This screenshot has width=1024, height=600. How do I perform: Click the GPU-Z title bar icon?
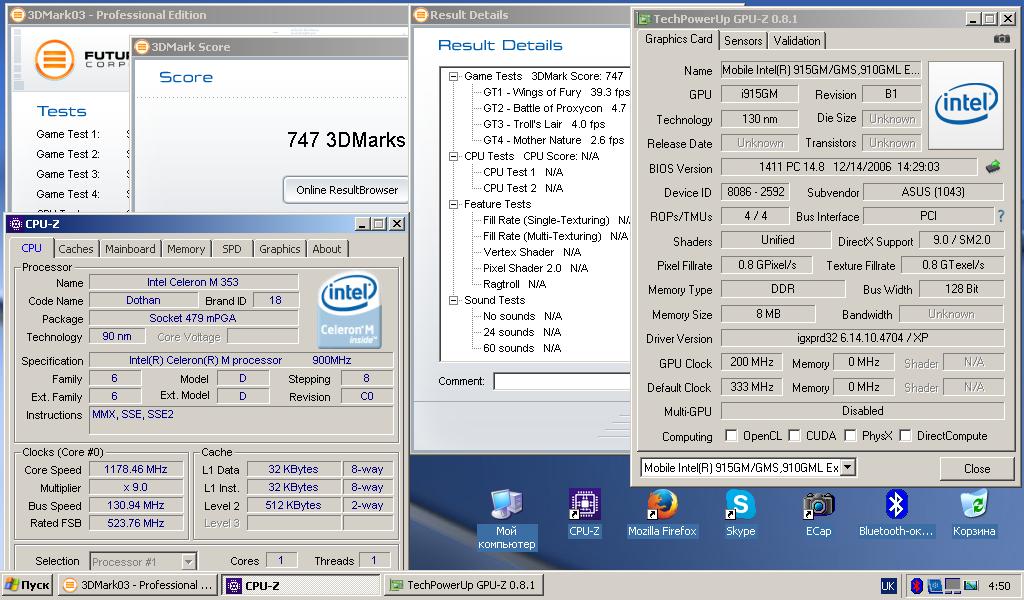(x=645, y=18)
